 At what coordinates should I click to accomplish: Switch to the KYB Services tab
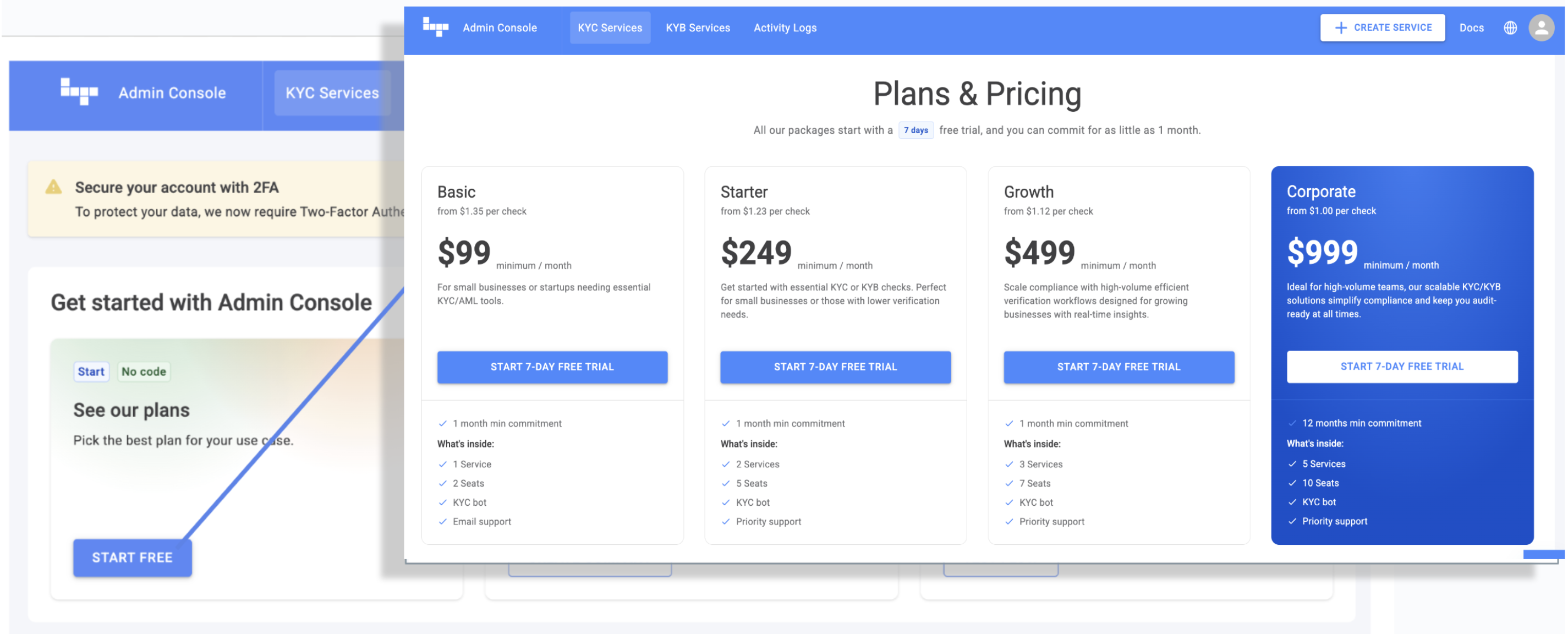click(698, 28)
